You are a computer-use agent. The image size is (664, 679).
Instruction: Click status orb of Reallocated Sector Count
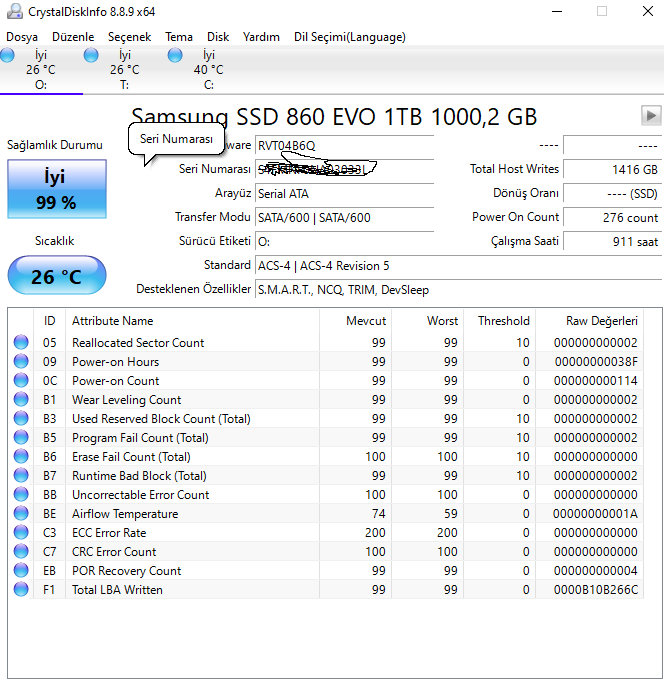21,342
